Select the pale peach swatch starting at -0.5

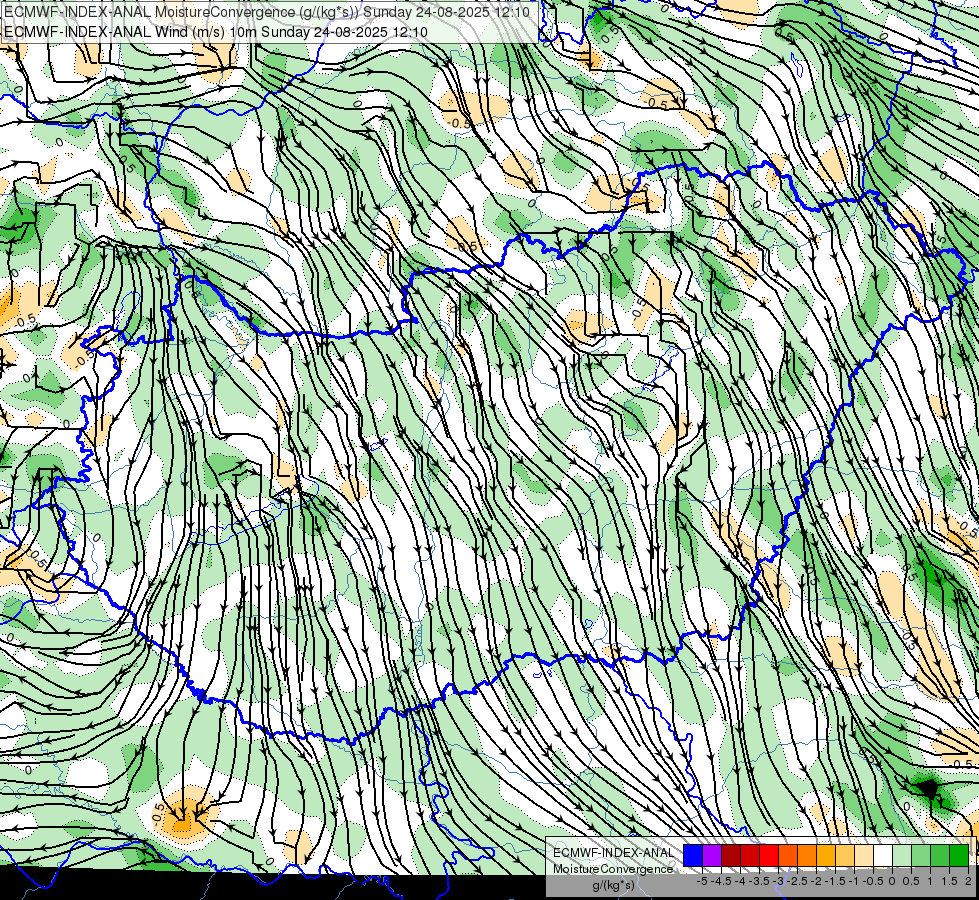point(863,855)
